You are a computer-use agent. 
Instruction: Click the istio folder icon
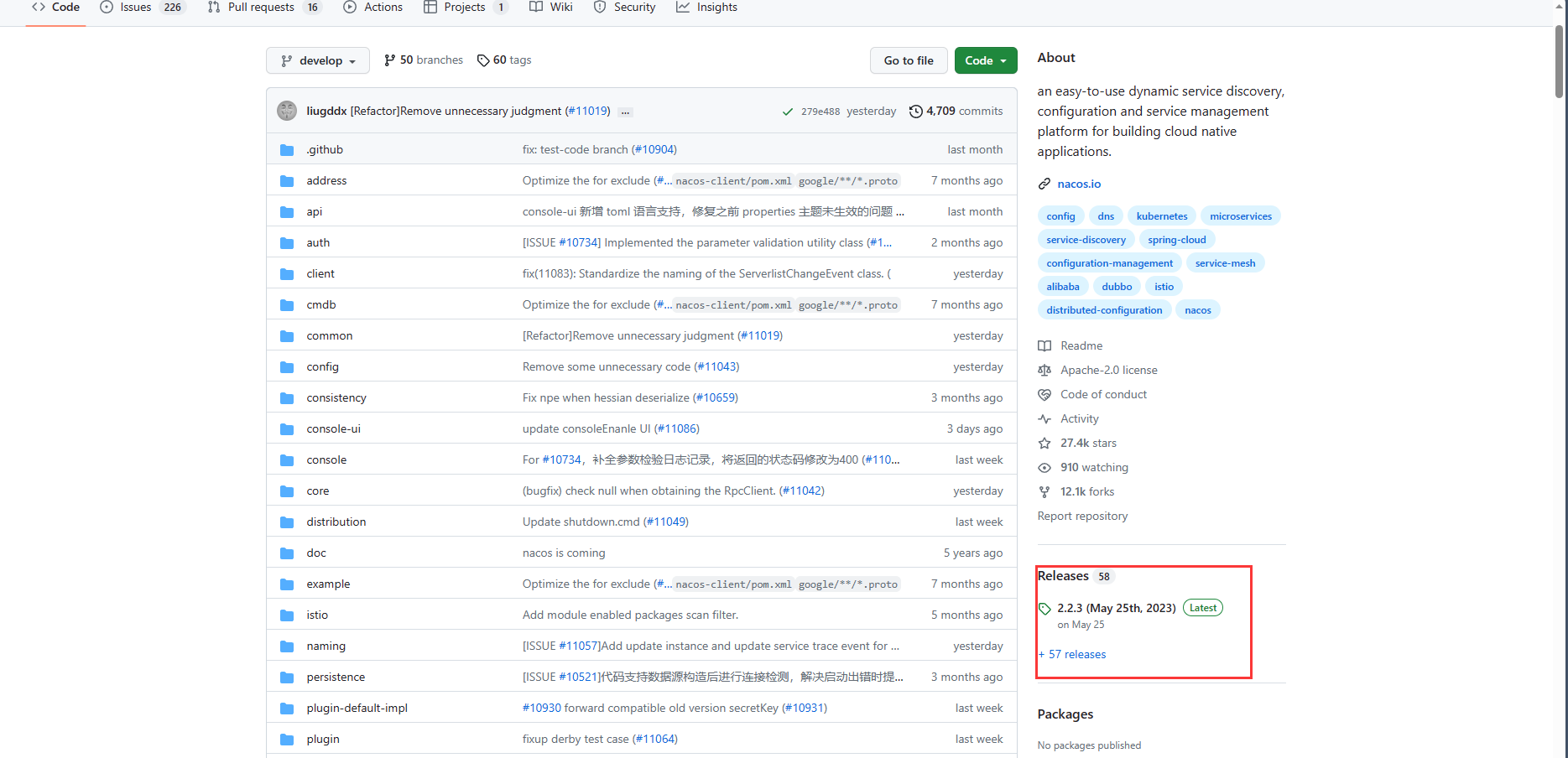click(287, 615)
